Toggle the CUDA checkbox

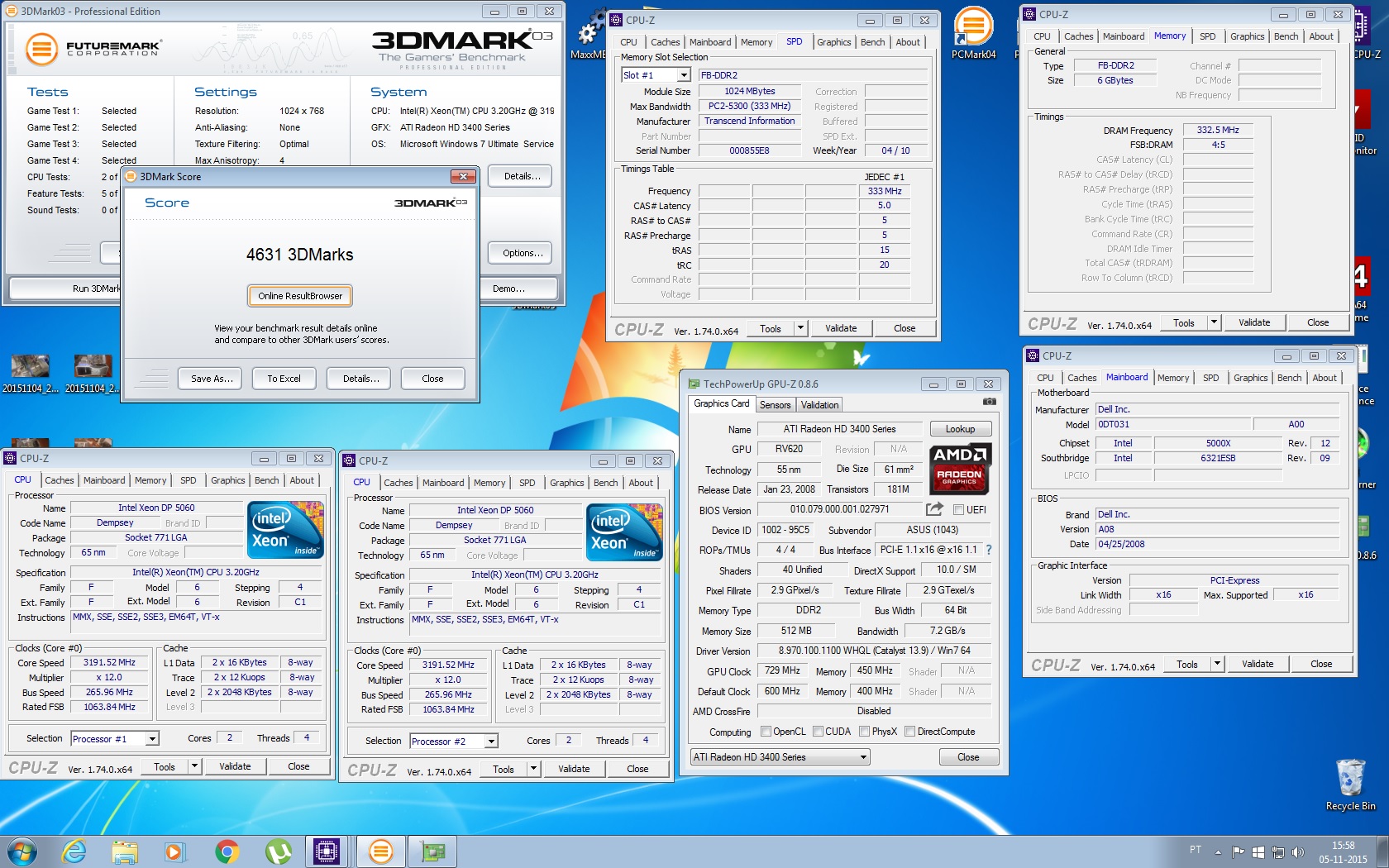(x=818, y=732)
